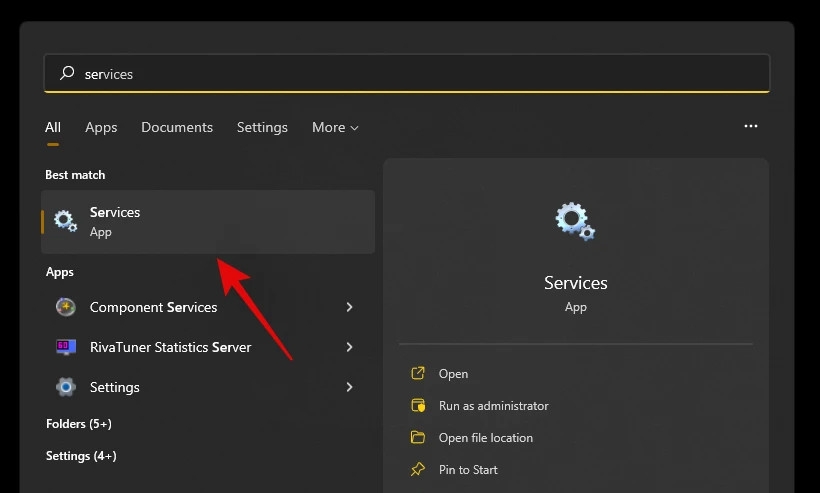The width and height of the screenshot is (820, 493).
Task: Click the Open file location folder icon
Action: point(418,438)
